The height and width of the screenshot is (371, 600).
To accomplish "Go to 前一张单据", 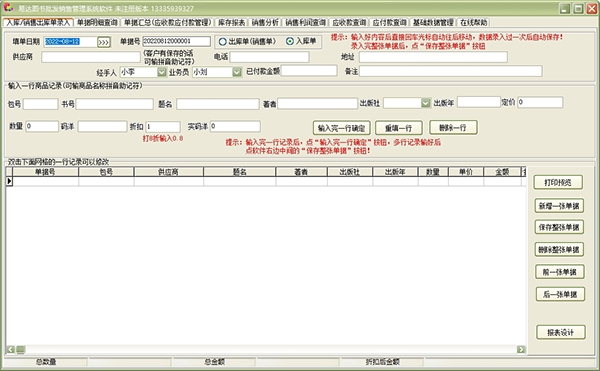I will point(560,272).
